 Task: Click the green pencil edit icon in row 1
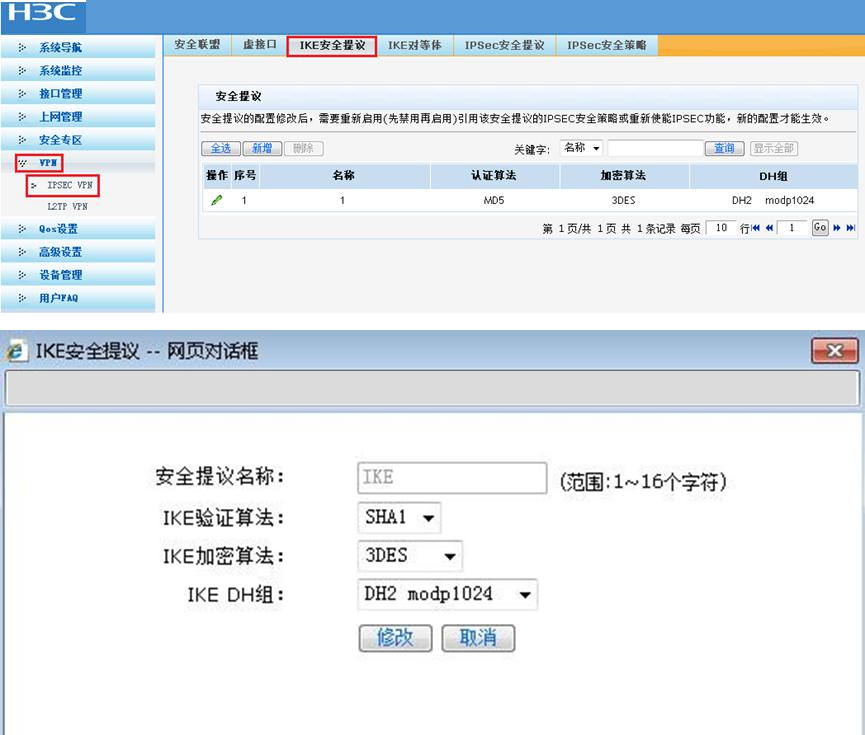coord(217,200)
